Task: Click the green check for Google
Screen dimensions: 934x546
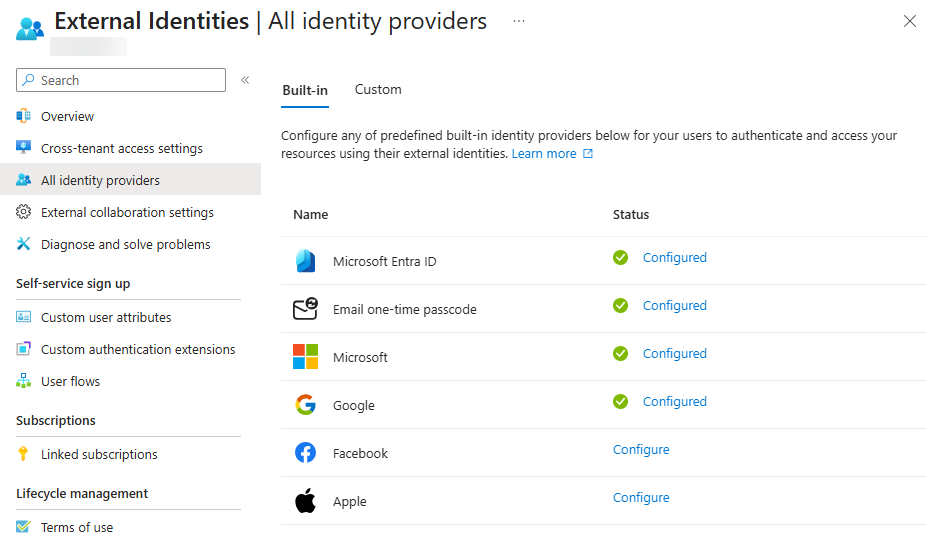Action: (620, 401)
